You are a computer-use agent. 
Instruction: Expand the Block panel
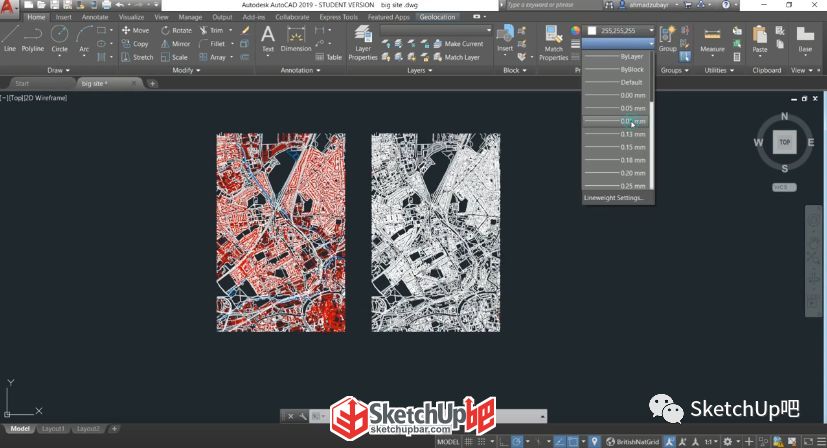[x=514, y=70]
